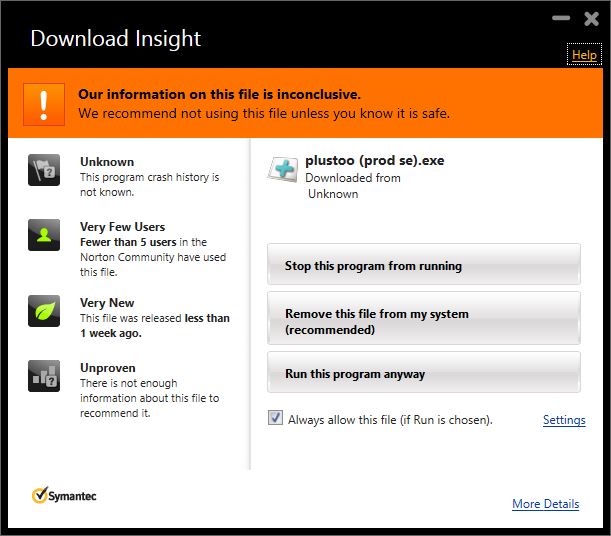Open the More Details link

pyautogui.click(x=545, y=504)
